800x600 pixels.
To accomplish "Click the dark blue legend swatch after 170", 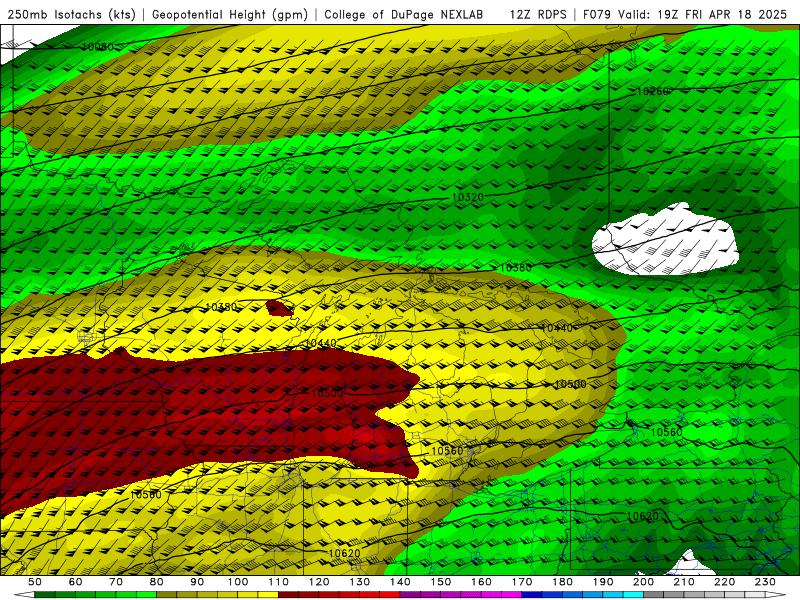I will tap(532, 595).
